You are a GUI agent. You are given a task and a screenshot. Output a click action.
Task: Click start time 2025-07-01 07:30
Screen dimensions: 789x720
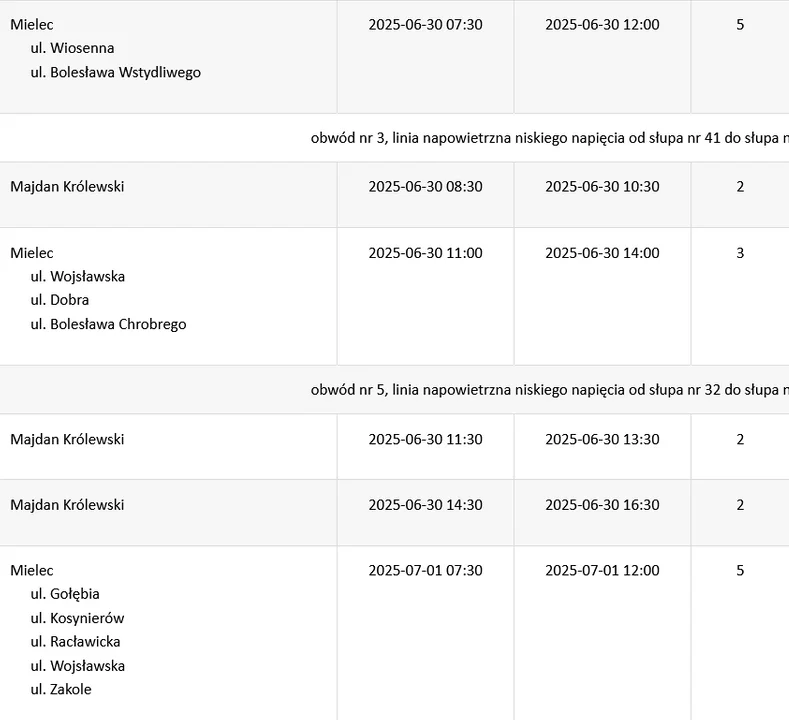[x=425, y=571]
